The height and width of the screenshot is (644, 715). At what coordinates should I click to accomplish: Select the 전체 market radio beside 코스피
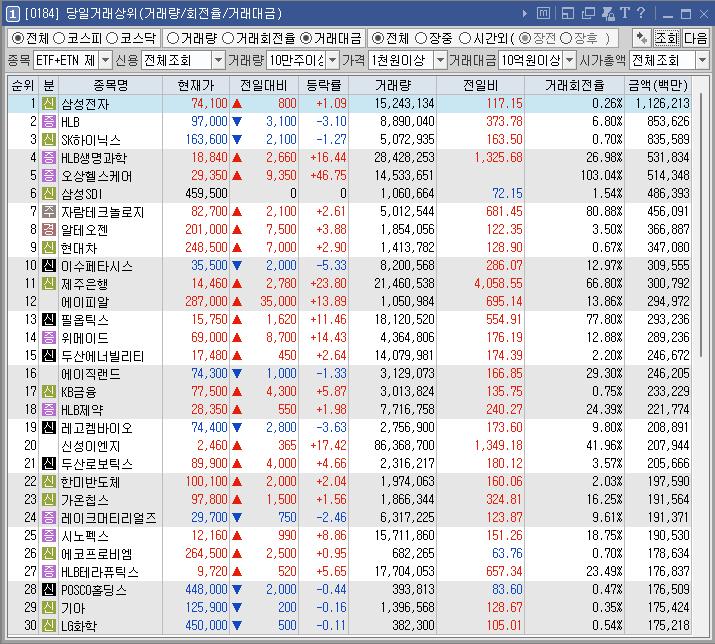click(x=17, y=38)
